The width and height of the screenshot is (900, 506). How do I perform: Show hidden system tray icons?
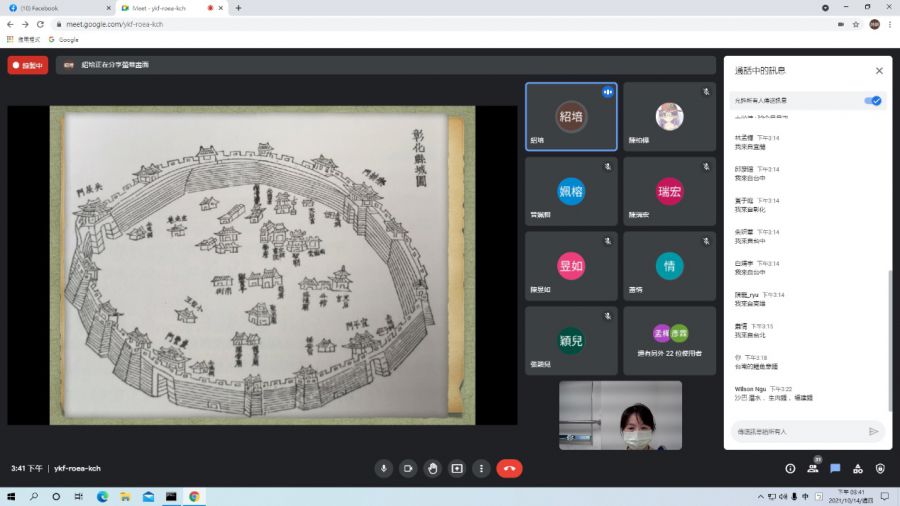click(x=761, y=496)
